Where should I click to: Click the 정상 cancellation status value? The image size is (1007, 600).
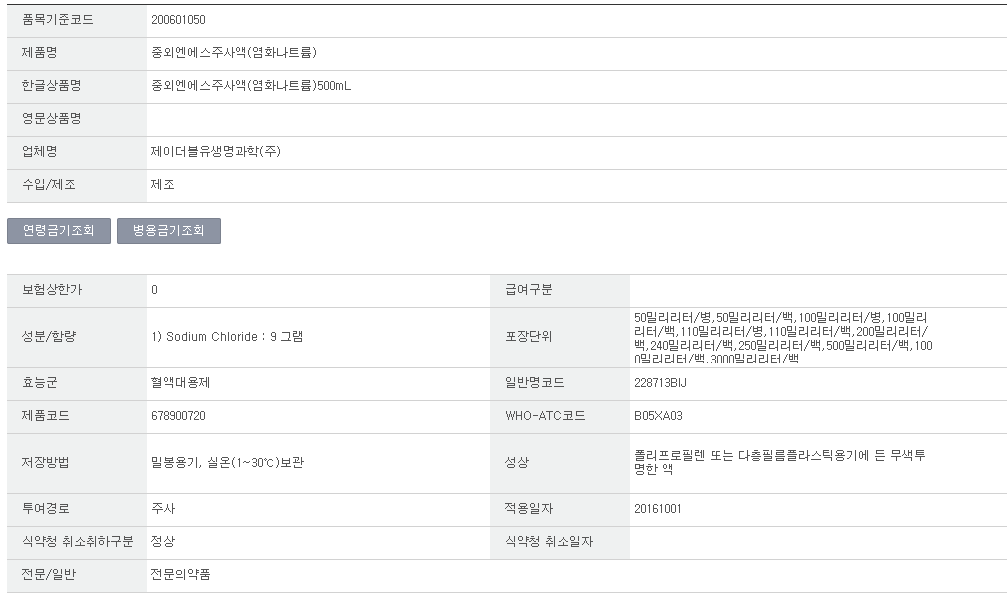(x=163, y=542)
